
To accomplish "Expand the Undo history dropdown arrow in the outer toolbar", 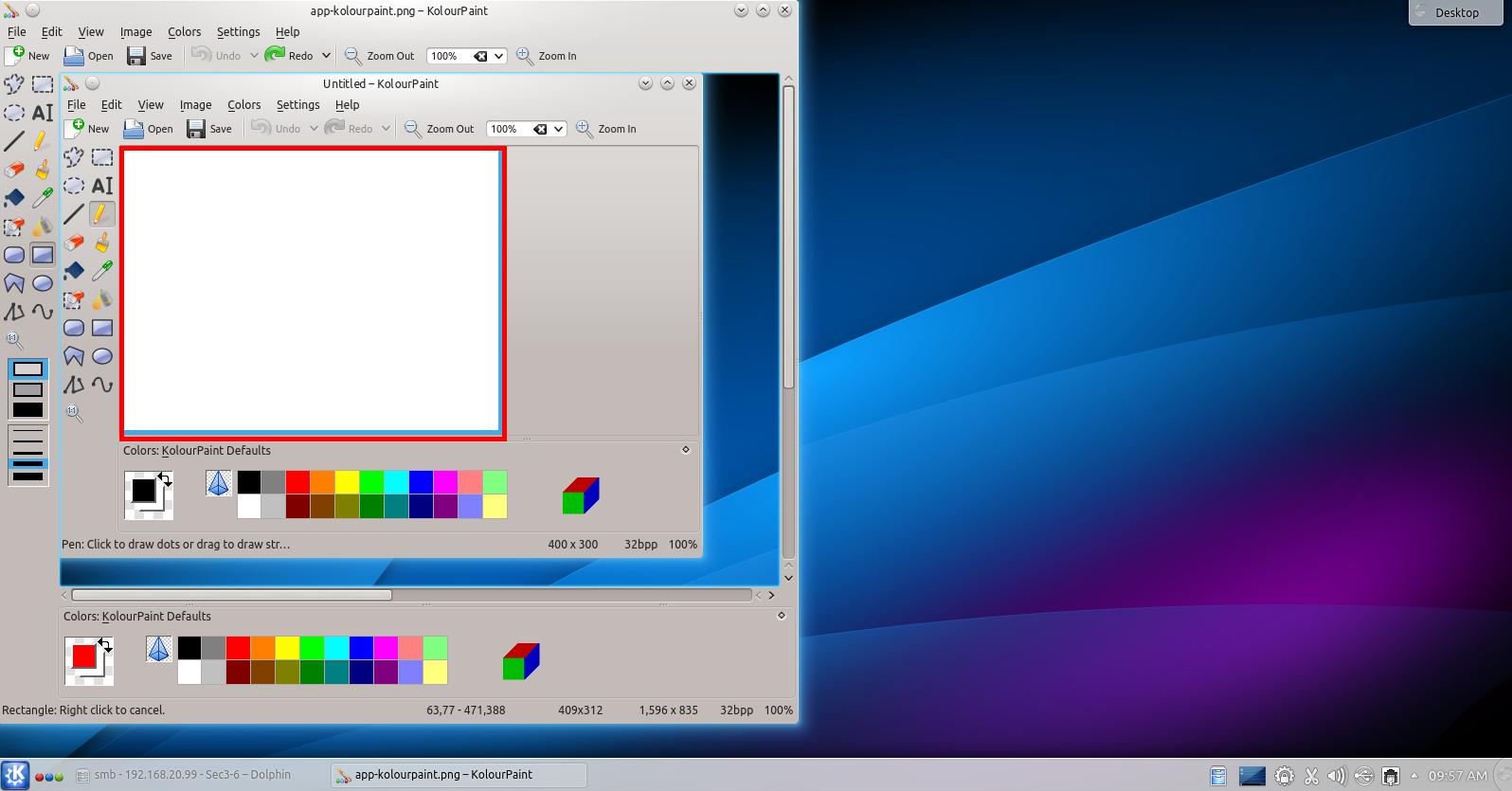I will click(254, 56).
